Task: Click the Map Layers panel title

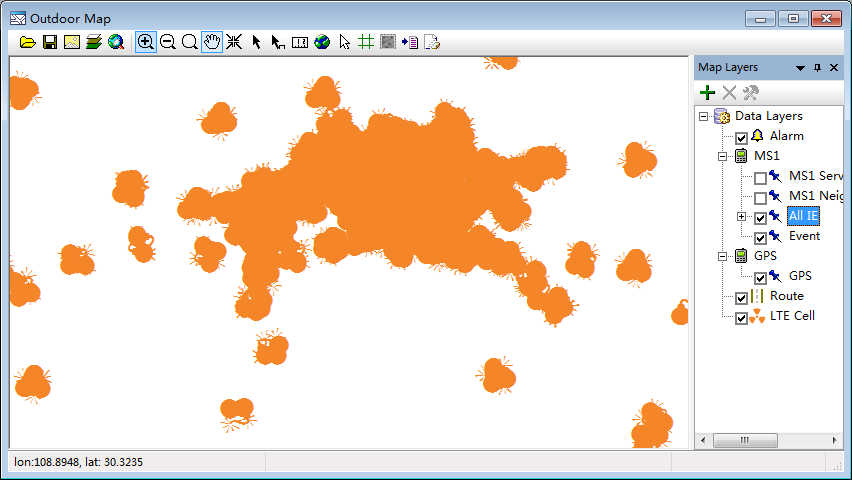Action: (x=728, y=67)
